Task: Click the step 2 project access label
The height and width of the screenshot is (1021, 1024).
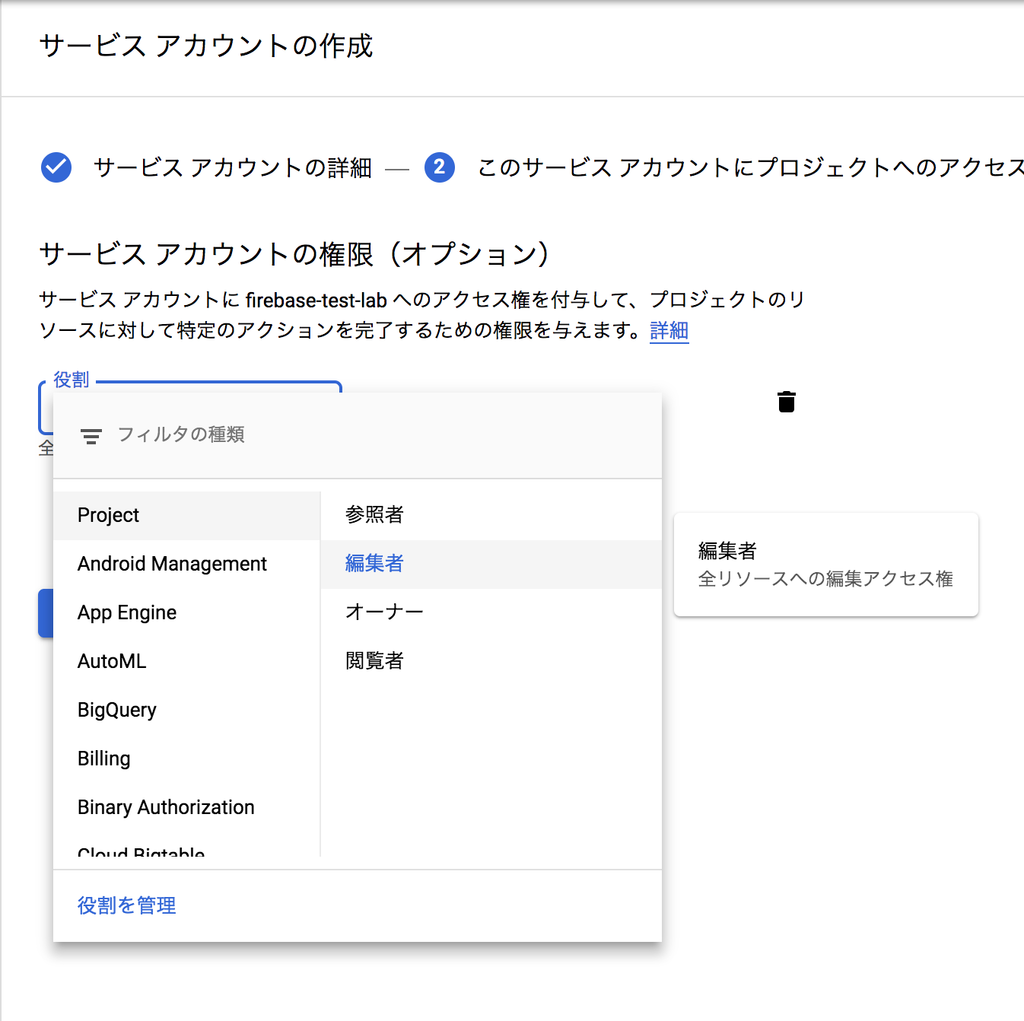Action: click(750, 168)
